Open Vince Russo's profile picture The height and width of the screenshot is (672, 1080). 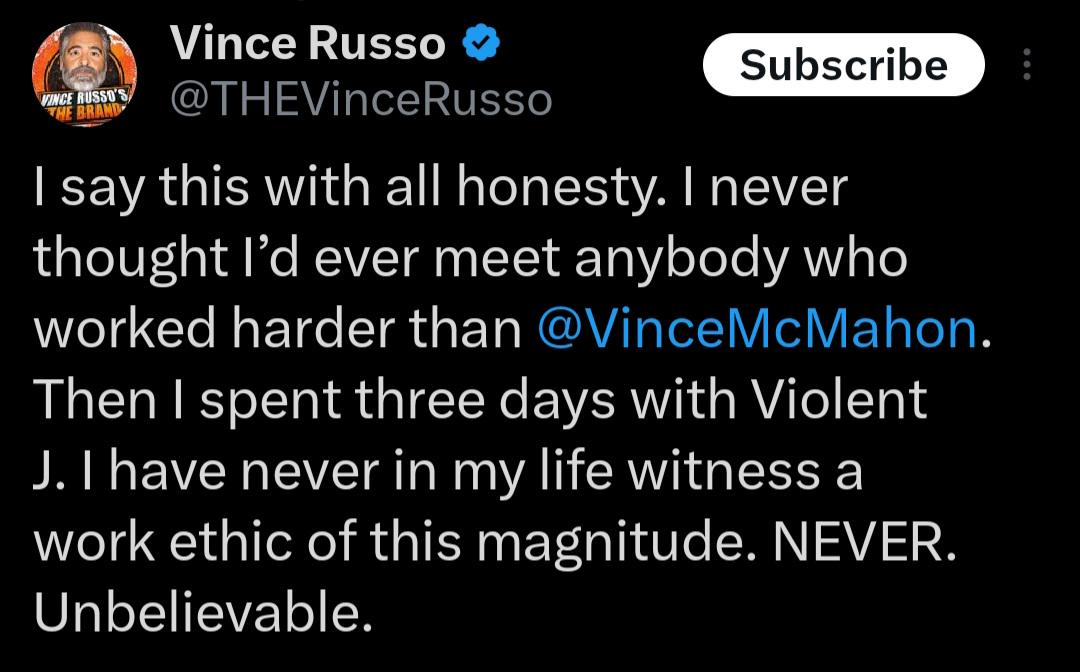pyautogui.click(x=85, y=72)
